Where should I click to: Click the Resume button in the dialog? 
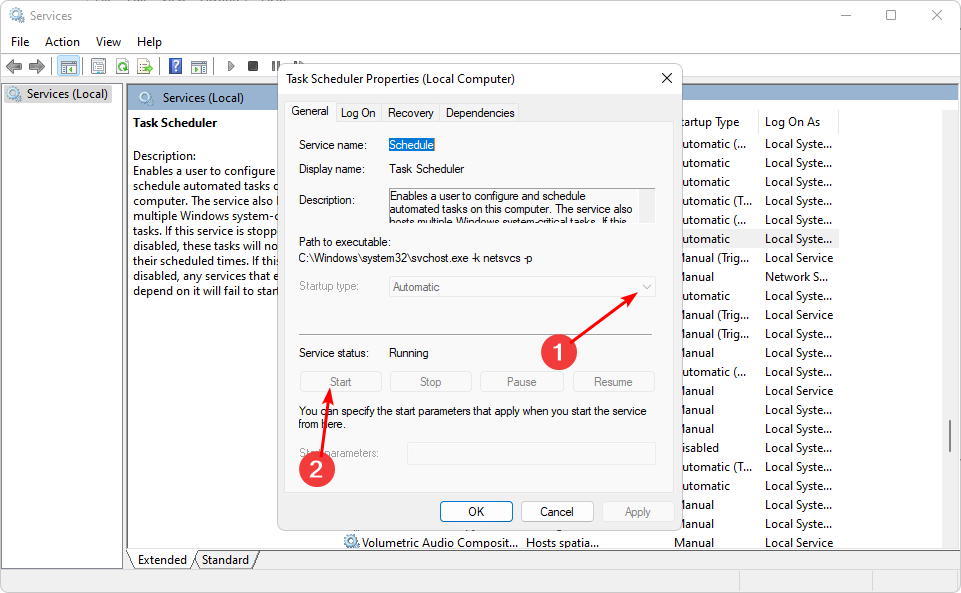613,382
